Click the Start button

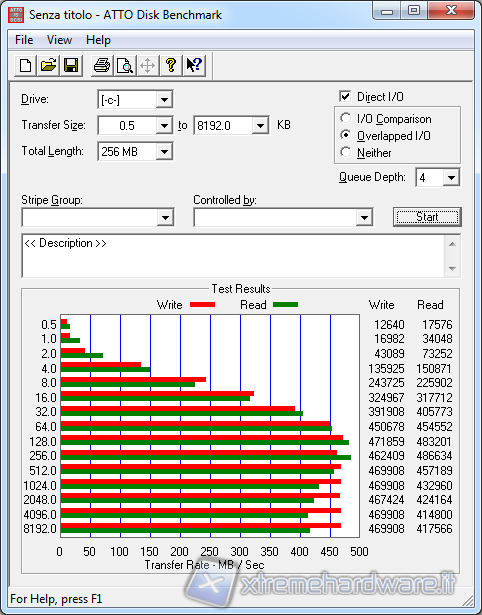click(427, 217)
